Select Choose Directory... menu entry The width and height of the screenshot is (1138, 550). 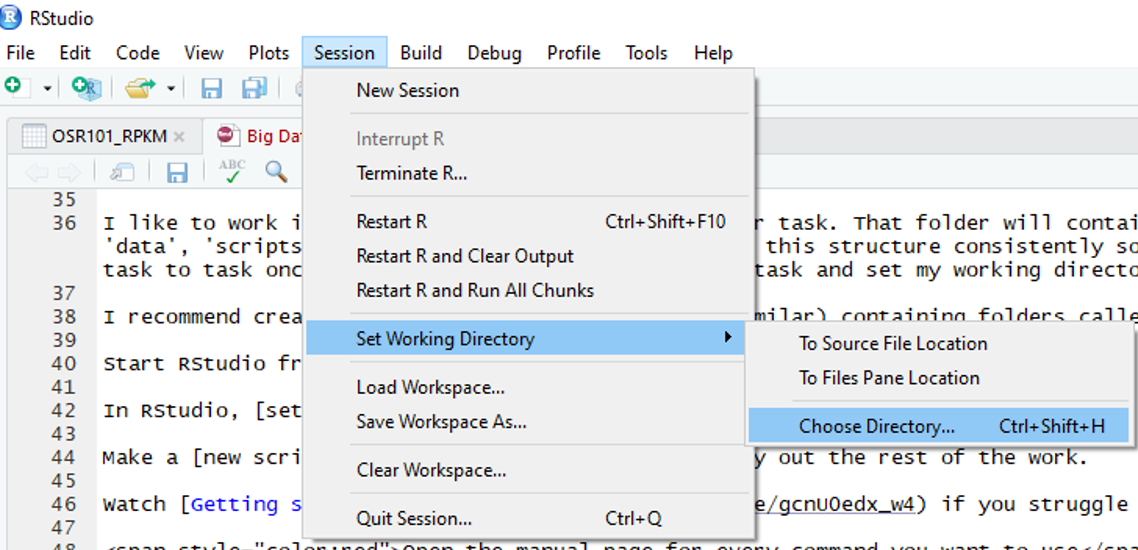[876, 426]
